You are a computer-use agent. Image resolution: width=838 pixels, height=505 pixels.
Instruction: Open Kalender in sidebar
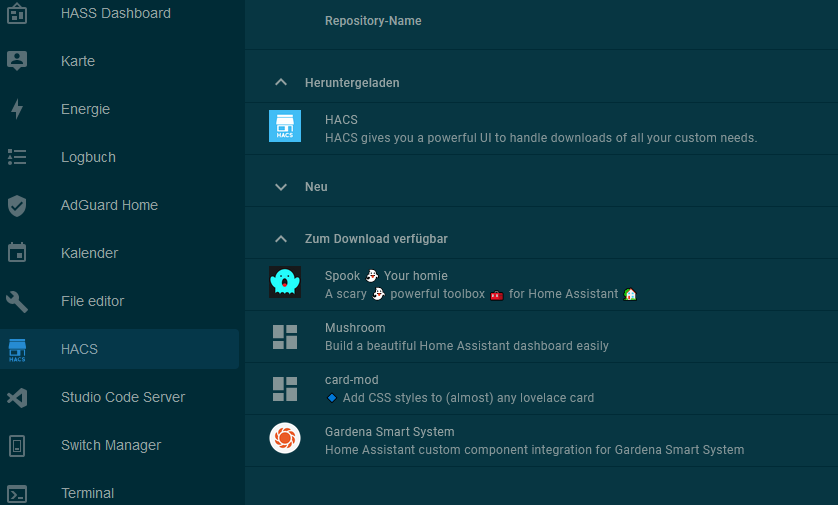pyautogui.click(x=89, y=253)
